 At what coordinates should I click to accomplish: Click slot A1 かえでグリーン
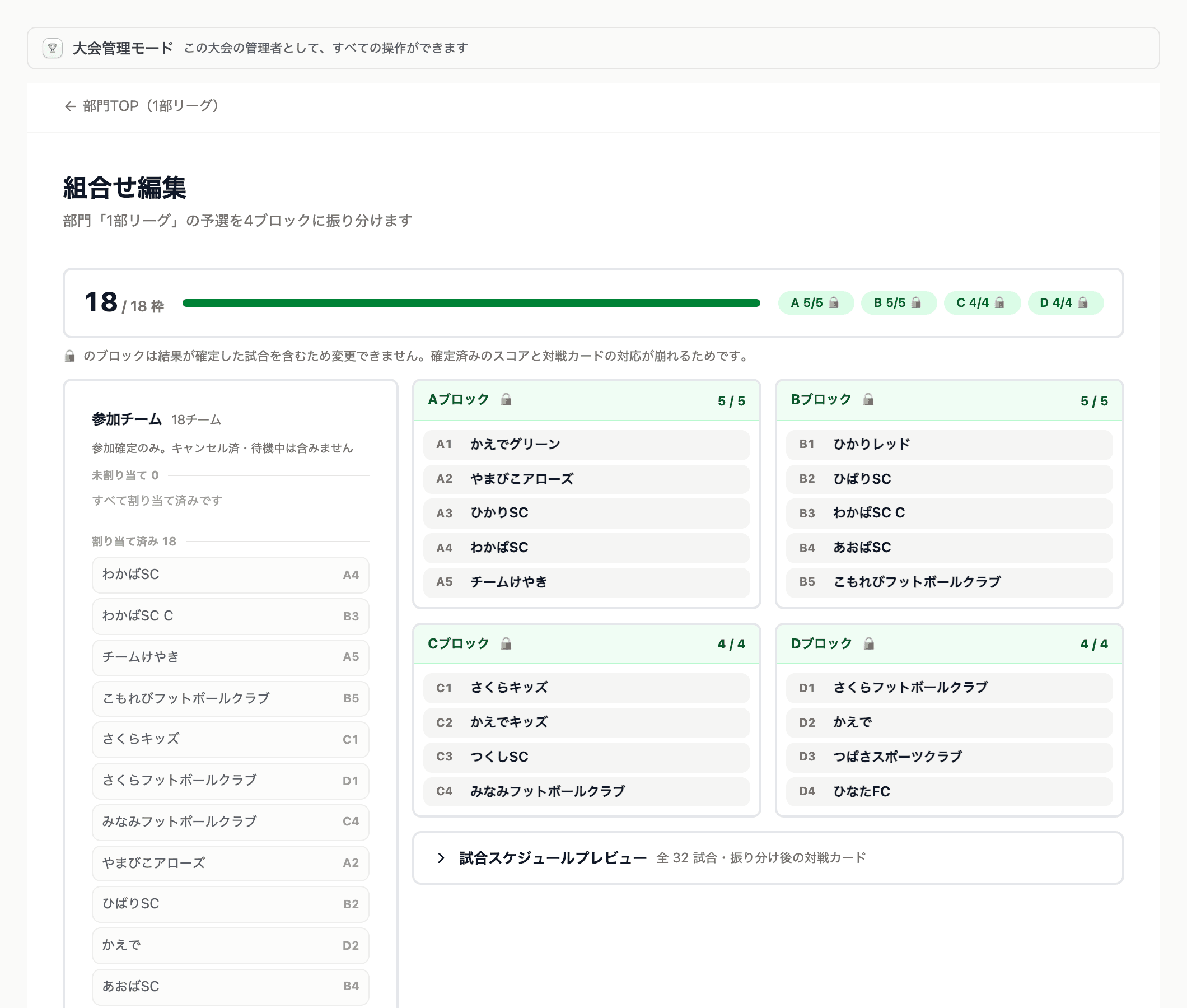586,445
